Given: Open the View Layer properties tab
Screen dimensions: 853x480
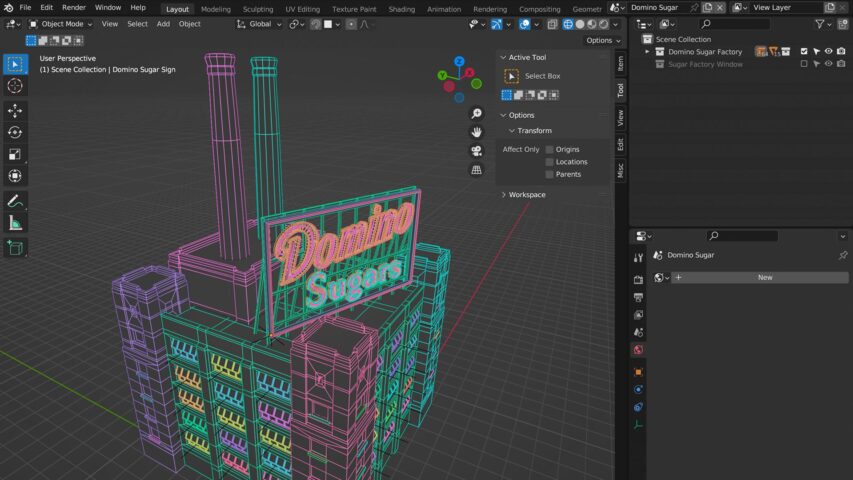Looking at the screenshot, I should tap(638, 315).
